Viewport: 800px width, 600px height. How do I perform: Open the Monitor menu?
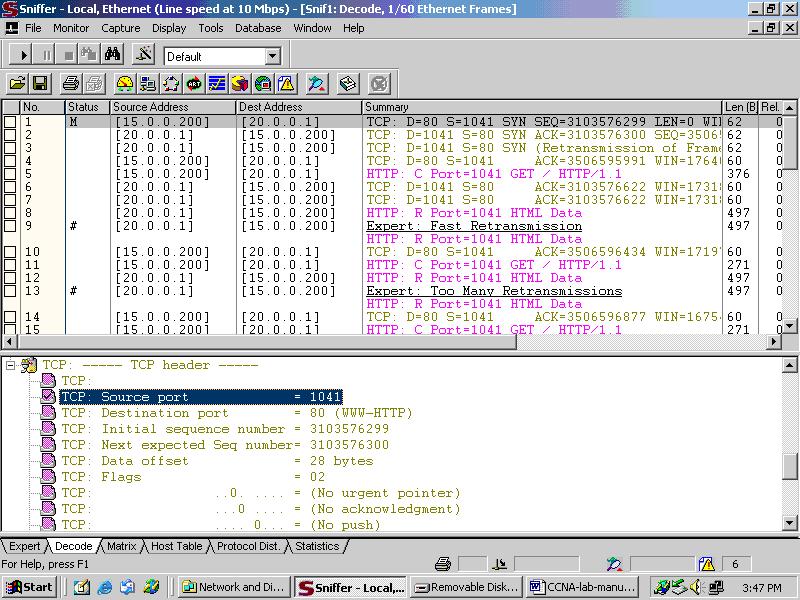pos(71,28)
